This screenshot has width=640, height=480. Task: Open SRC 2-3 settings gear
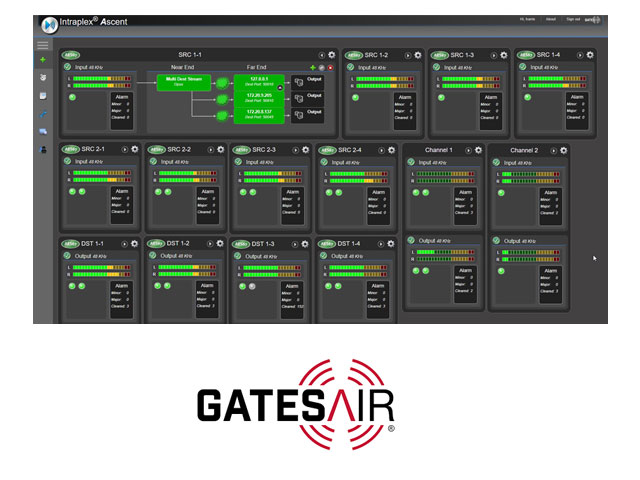pos(306,150)
